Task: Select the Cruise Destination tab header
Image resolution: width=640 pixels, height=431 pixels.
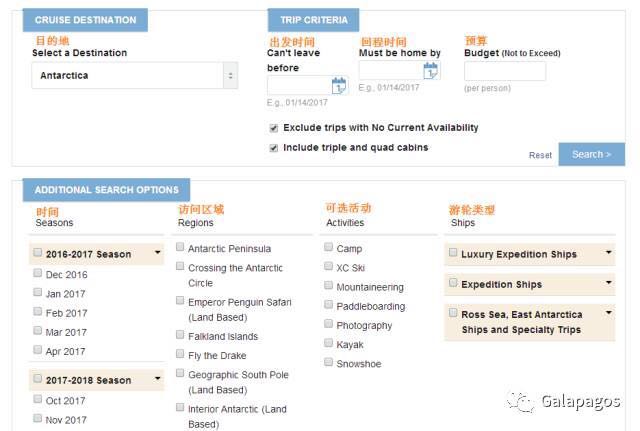Action: pos(85,20)
